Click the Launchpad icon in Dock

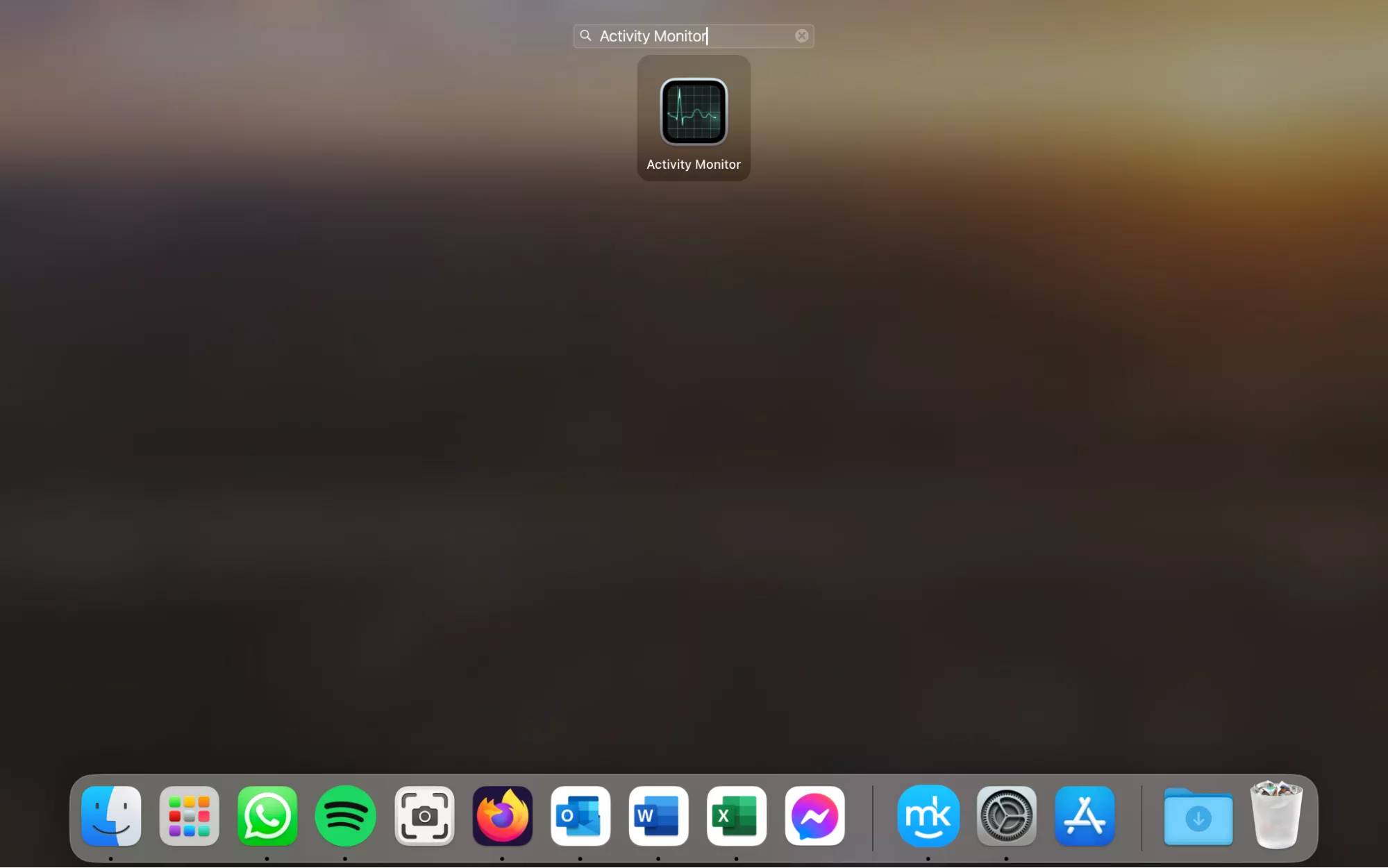tap(189, 816)
